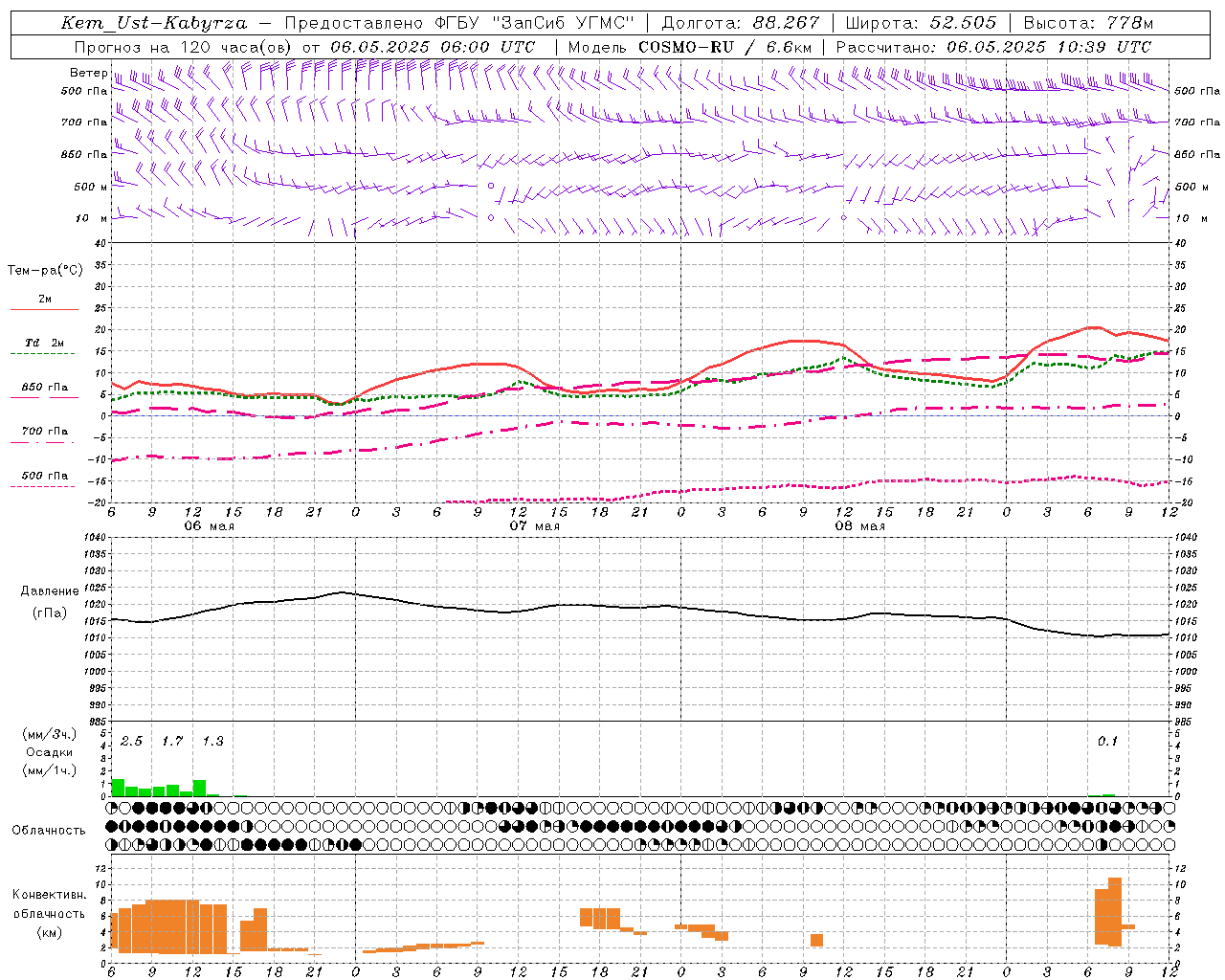Image resolution: width=1225 pixels, height=980 pixels.
Task: Click the 06 мая date label
Action: pyautogui.click(x=209, y=526)
